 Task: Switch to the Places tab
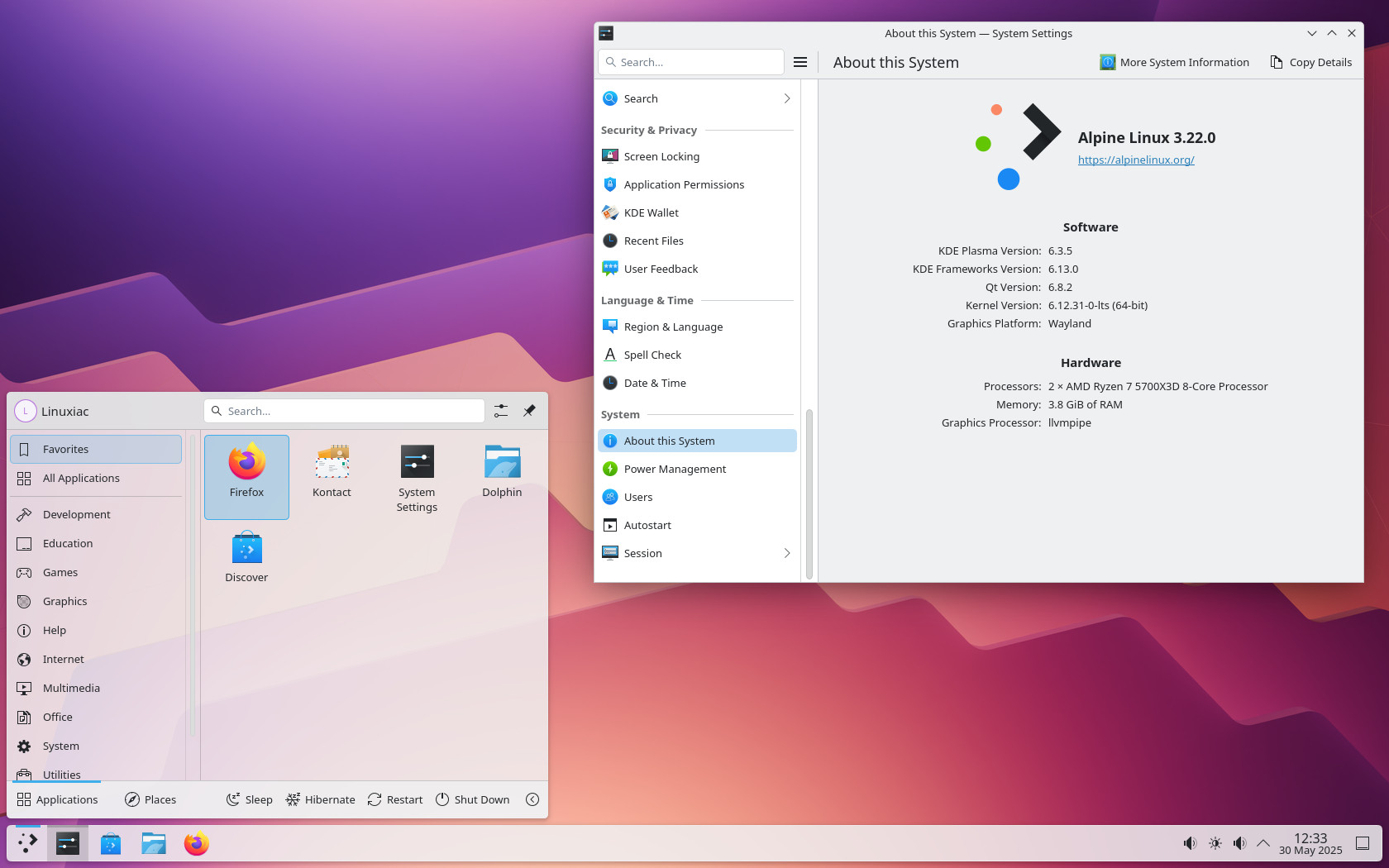point(150,799)
